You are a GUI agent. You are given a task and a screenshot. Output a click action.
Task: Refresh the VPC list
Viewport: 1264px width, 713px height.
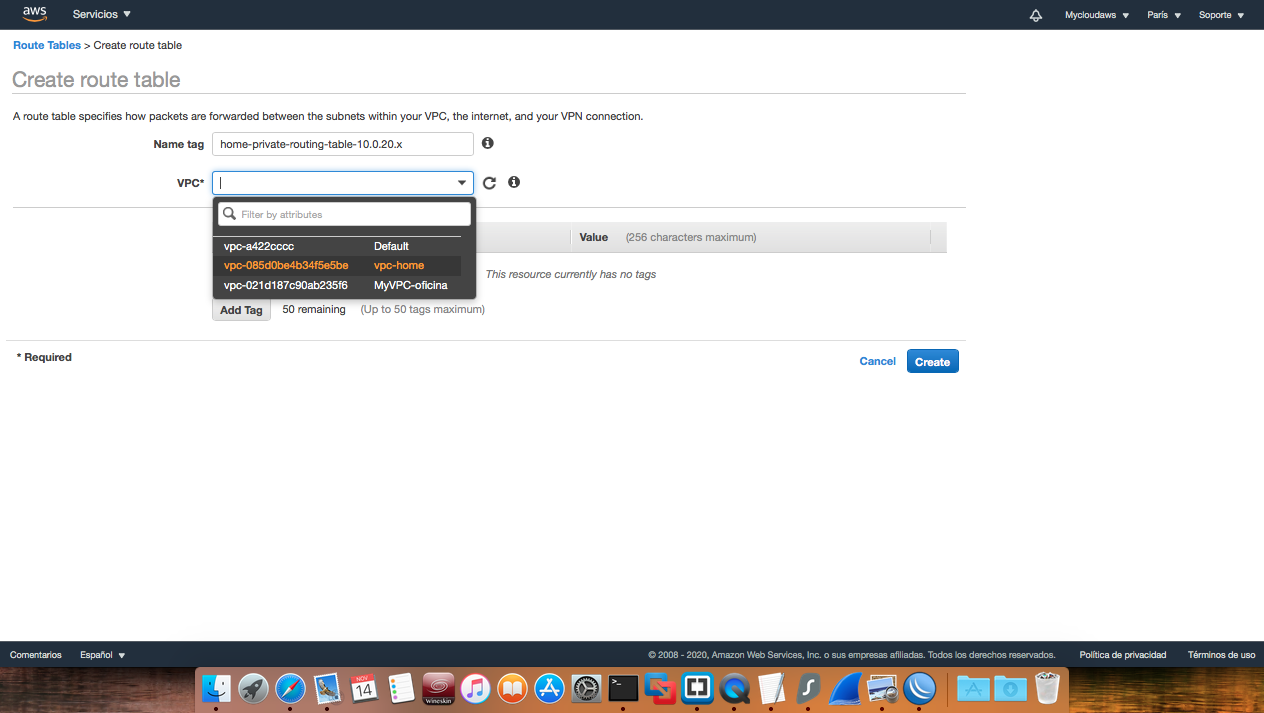pyautogui.click(x=489, y=182)
